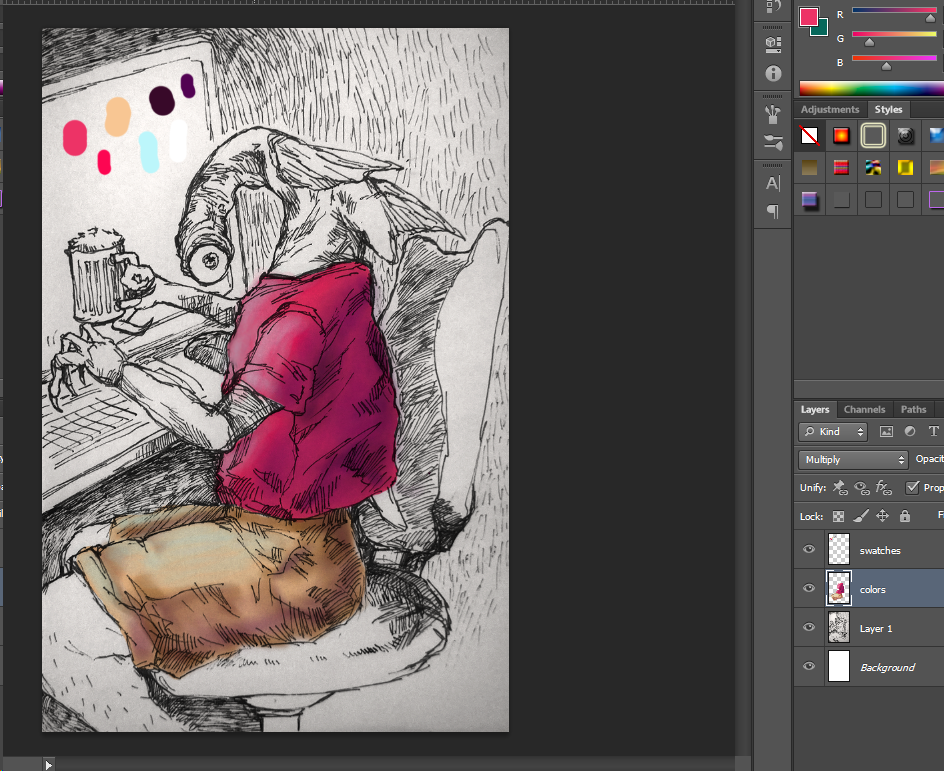Image resolution: width=944 pixels, height=771 pixels.
Task: Click Unify layer position icon
Action: click(840, 488)
